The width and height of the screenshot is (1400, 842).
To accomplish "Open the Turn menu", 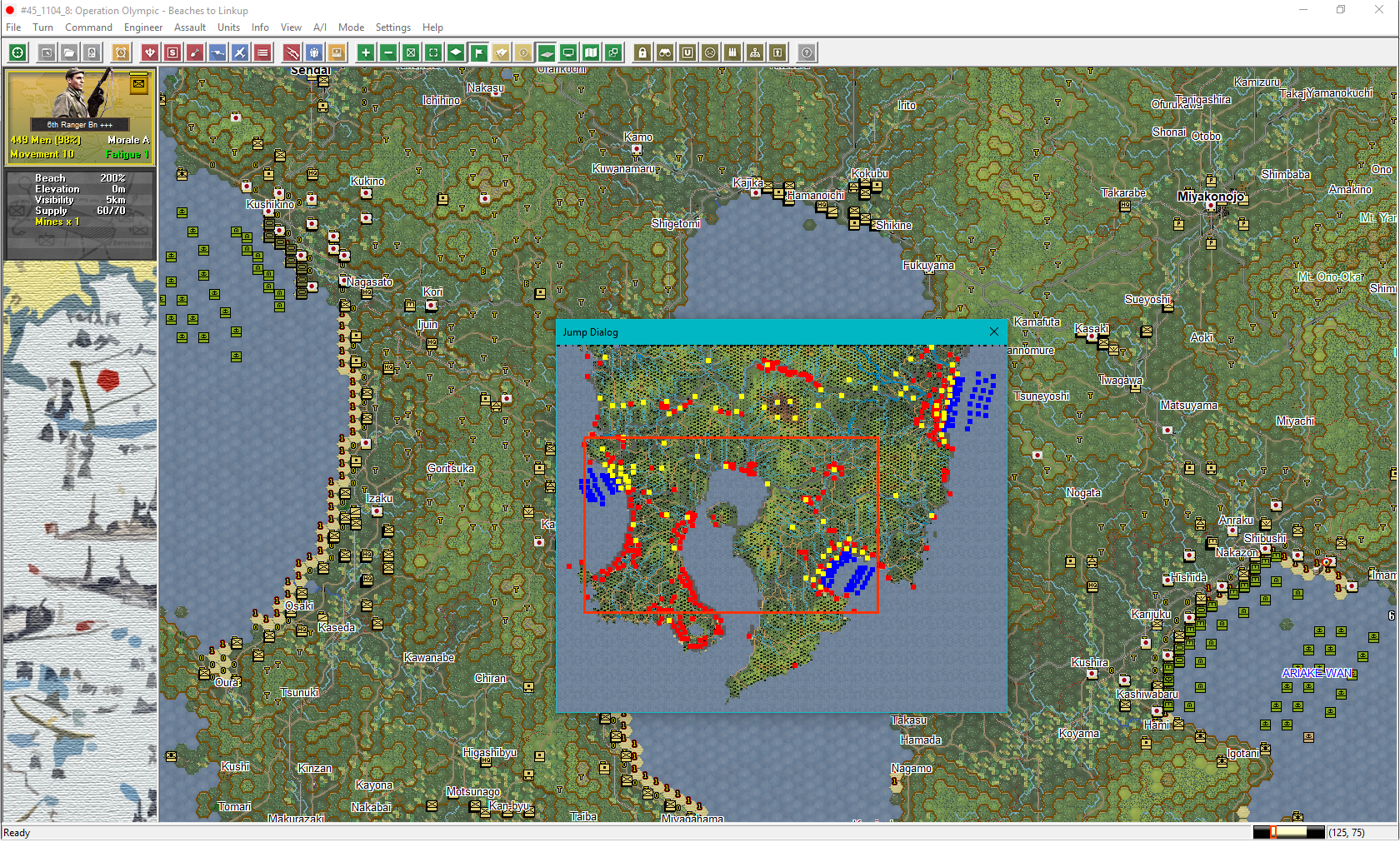I will pos(42,27).
